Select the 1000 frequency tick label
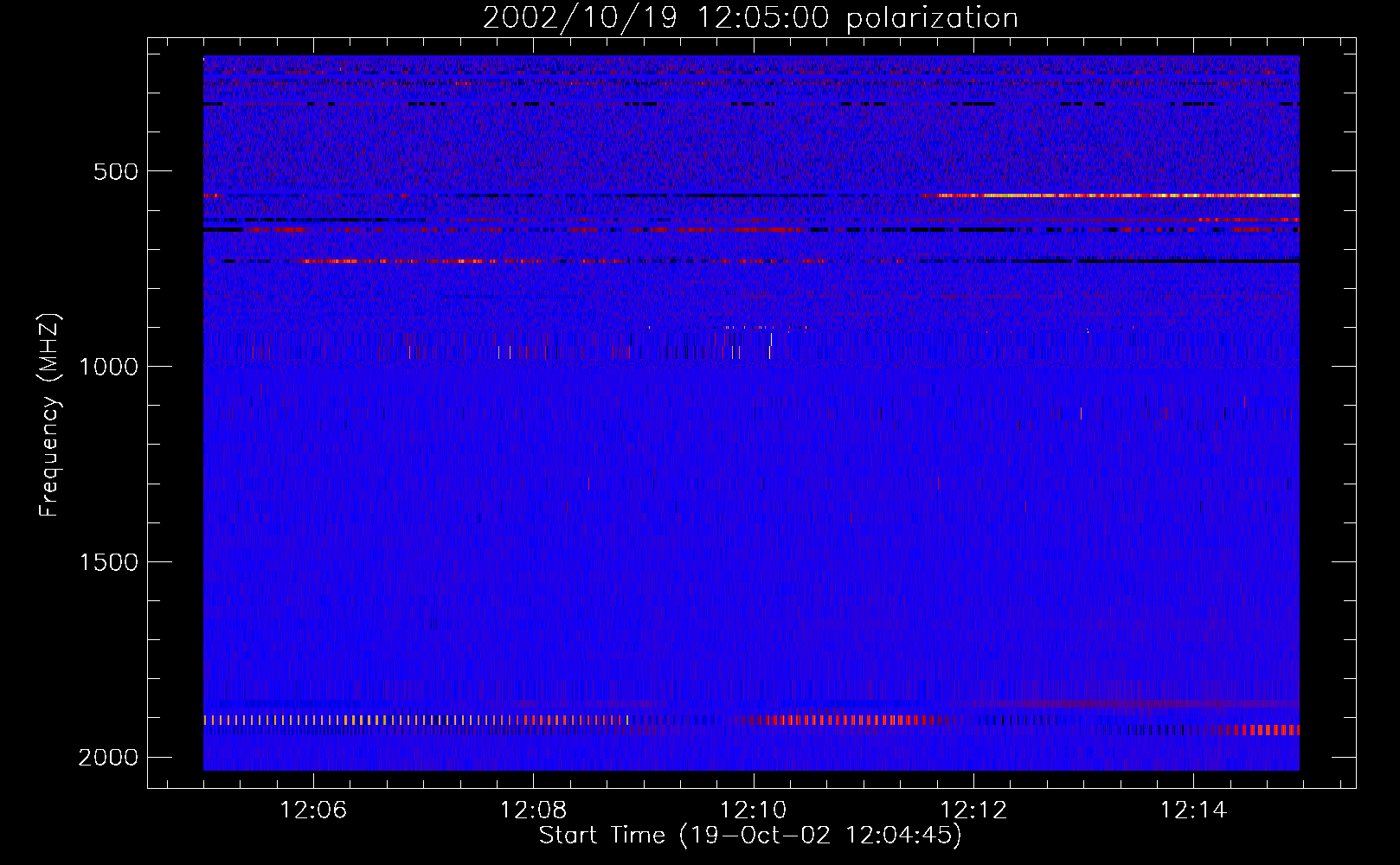 click(108, 367)
